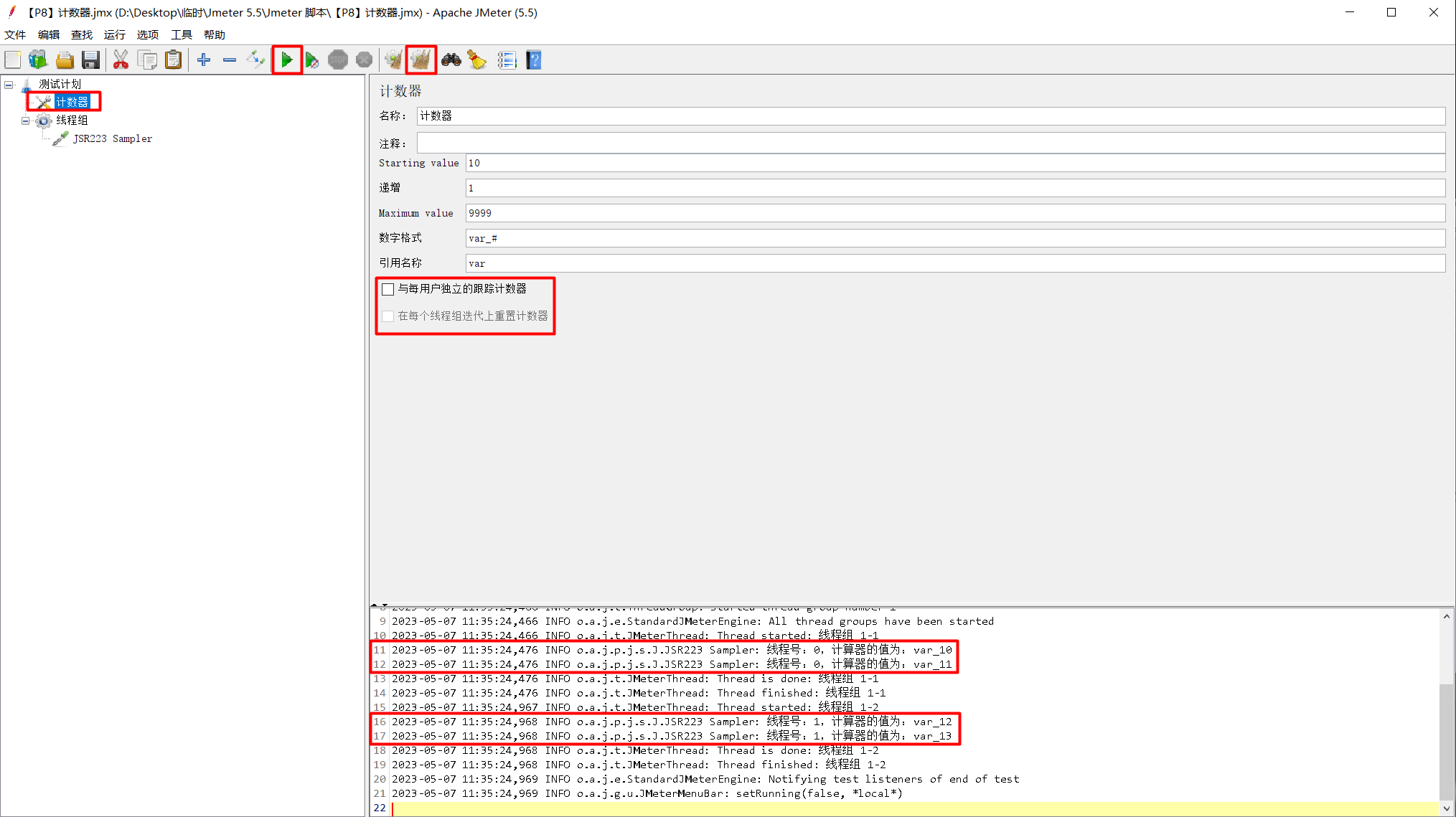Click log line 9 All thread groups started
The image size is (1456, 817).
(x=692, y=621)
